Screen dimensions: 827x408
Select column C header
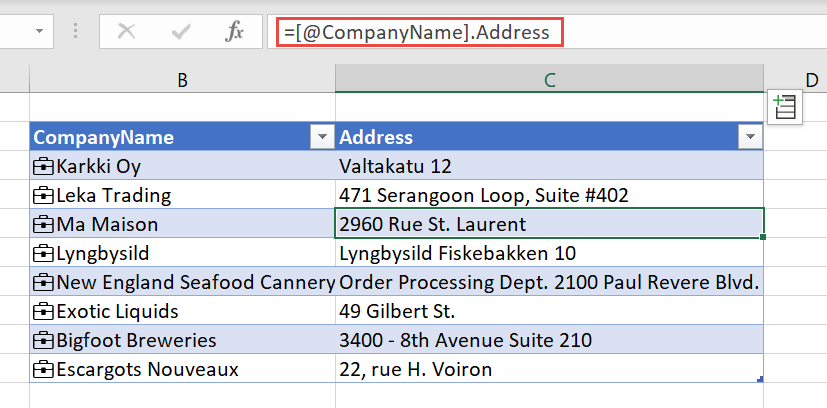549,79
